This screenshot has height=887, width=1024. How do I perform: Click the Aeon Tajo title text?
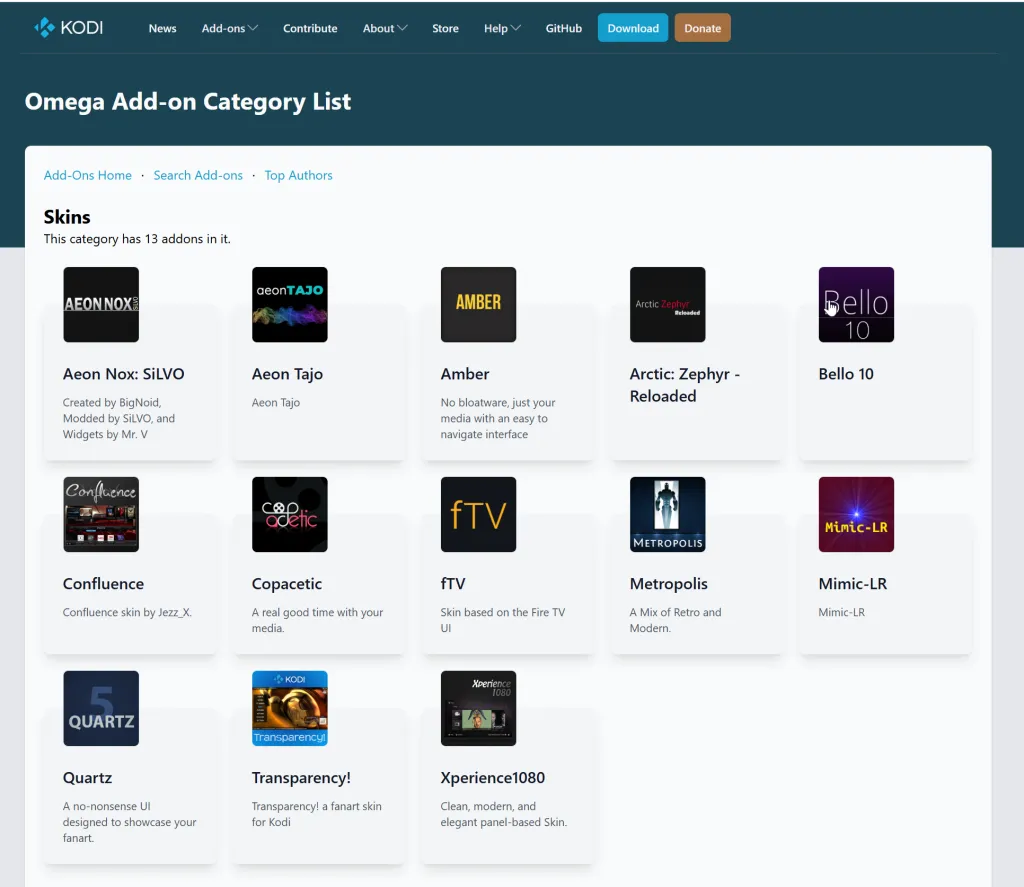tap(287, 374)
